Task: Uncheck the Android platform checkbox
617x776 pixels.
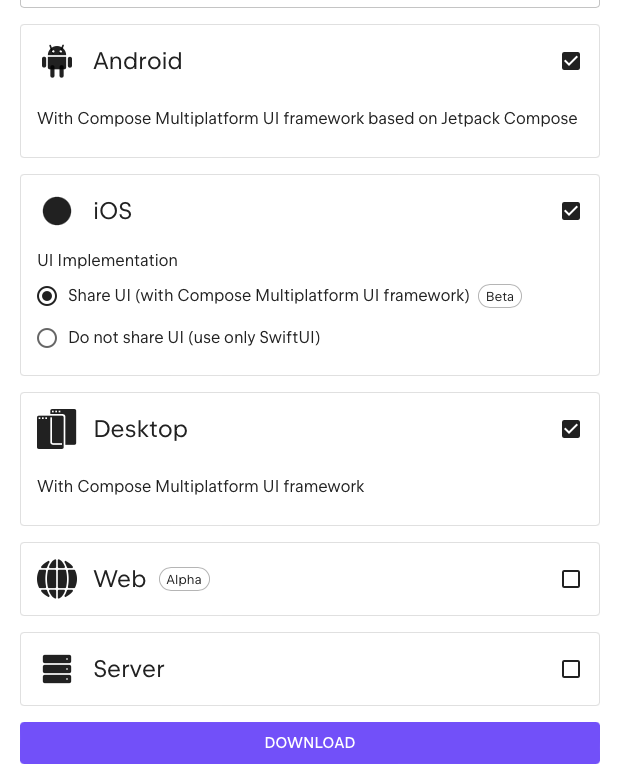Action: pyautogui.click(x=571, y=61)
